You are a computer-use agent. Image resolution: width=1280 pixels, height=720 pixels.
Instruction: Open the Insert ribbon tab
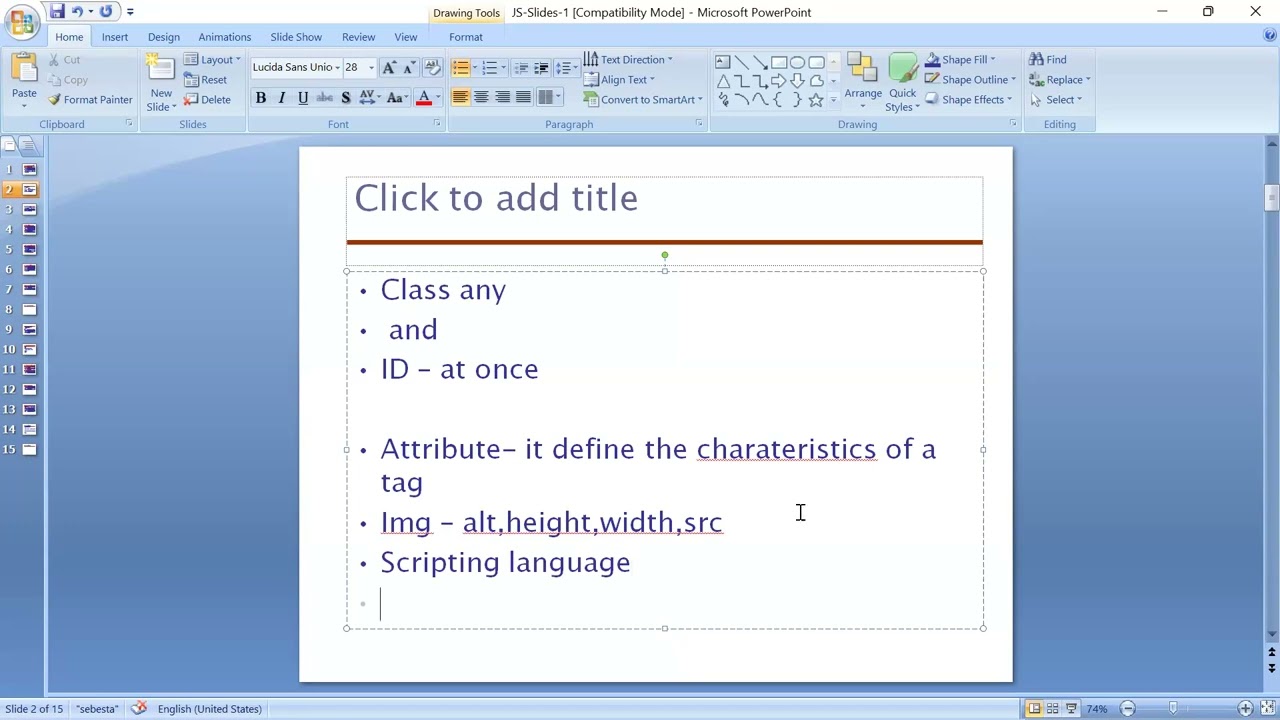point(115,37)
